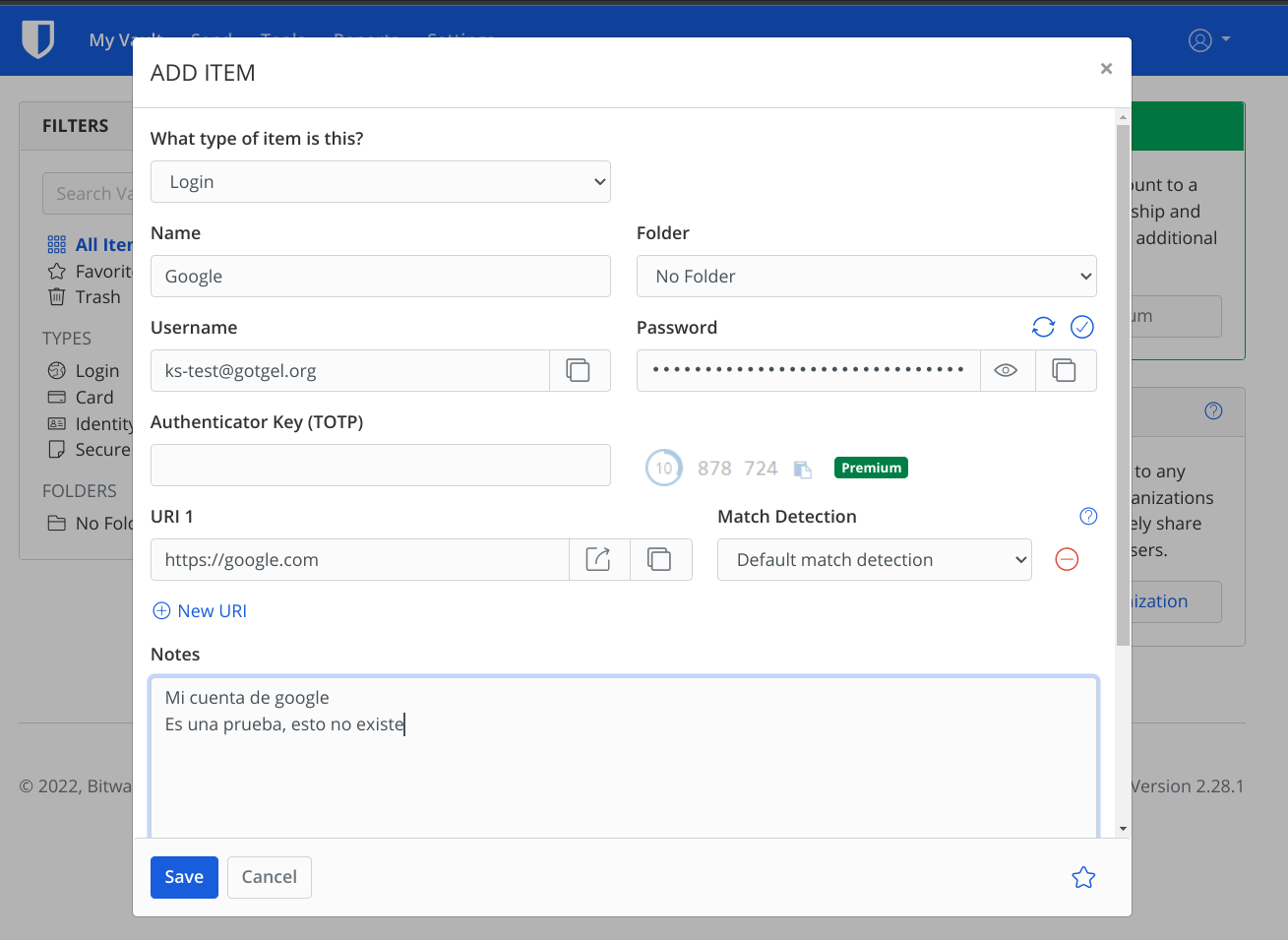Open Match Detection help icon
The image size is (1288, 940).
(1088, 516)
